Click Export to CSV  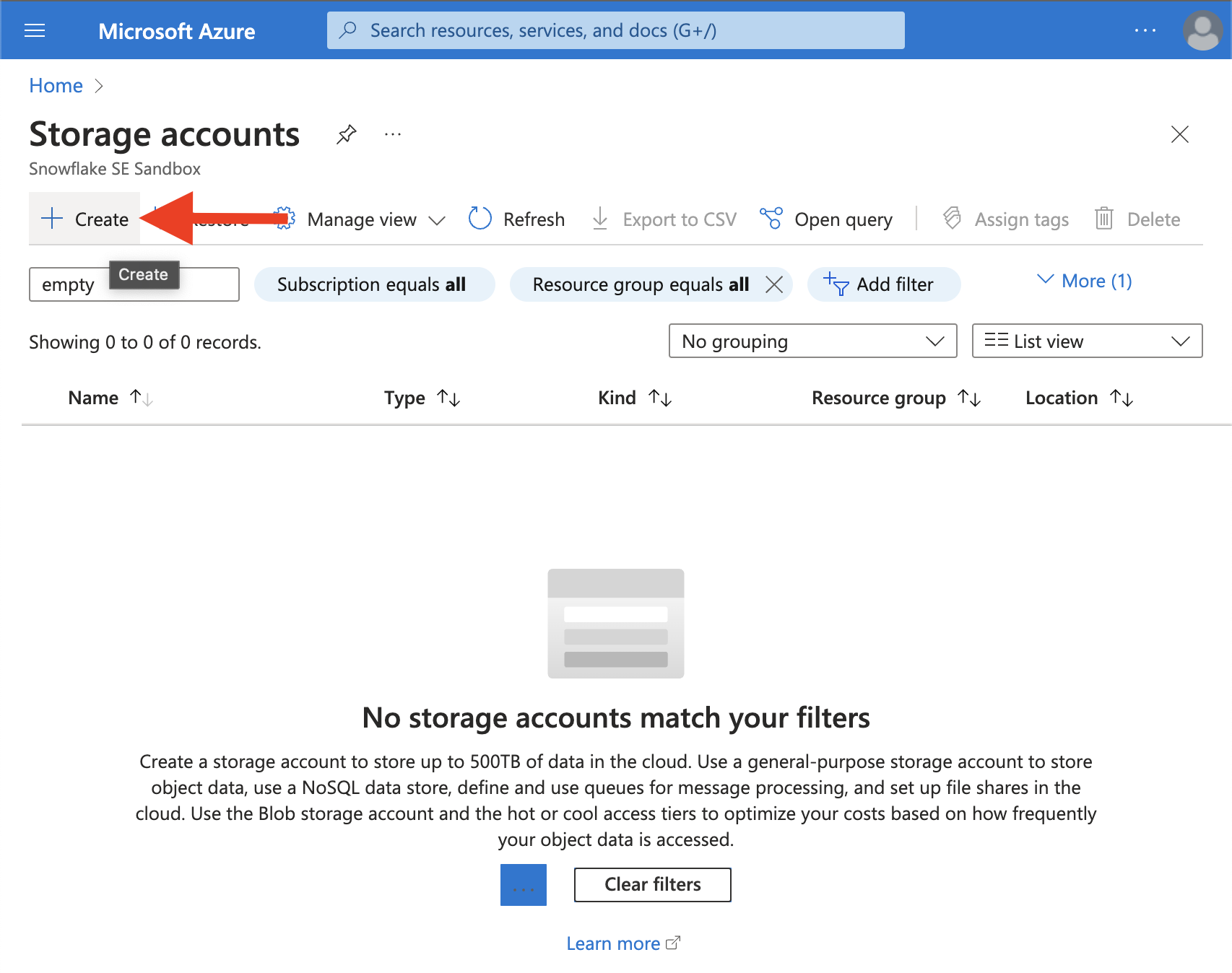click(x=664, y=219)
